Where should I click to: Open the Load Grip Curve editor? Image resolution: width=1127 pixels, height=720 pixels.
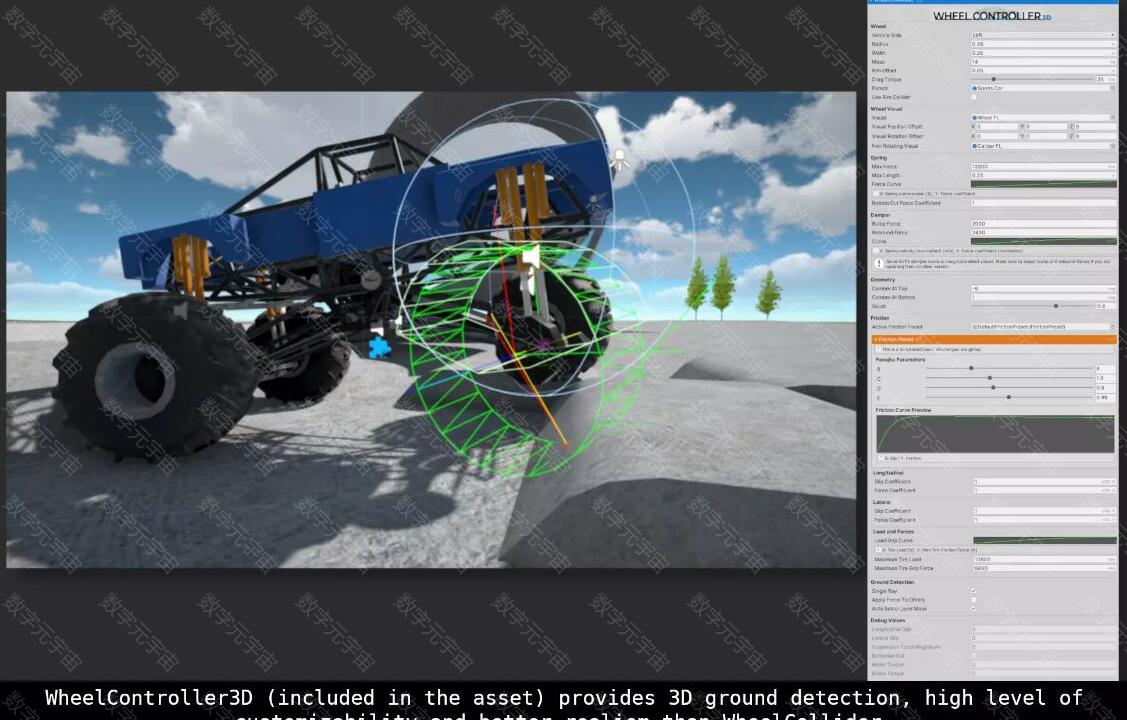point(1044,540)
